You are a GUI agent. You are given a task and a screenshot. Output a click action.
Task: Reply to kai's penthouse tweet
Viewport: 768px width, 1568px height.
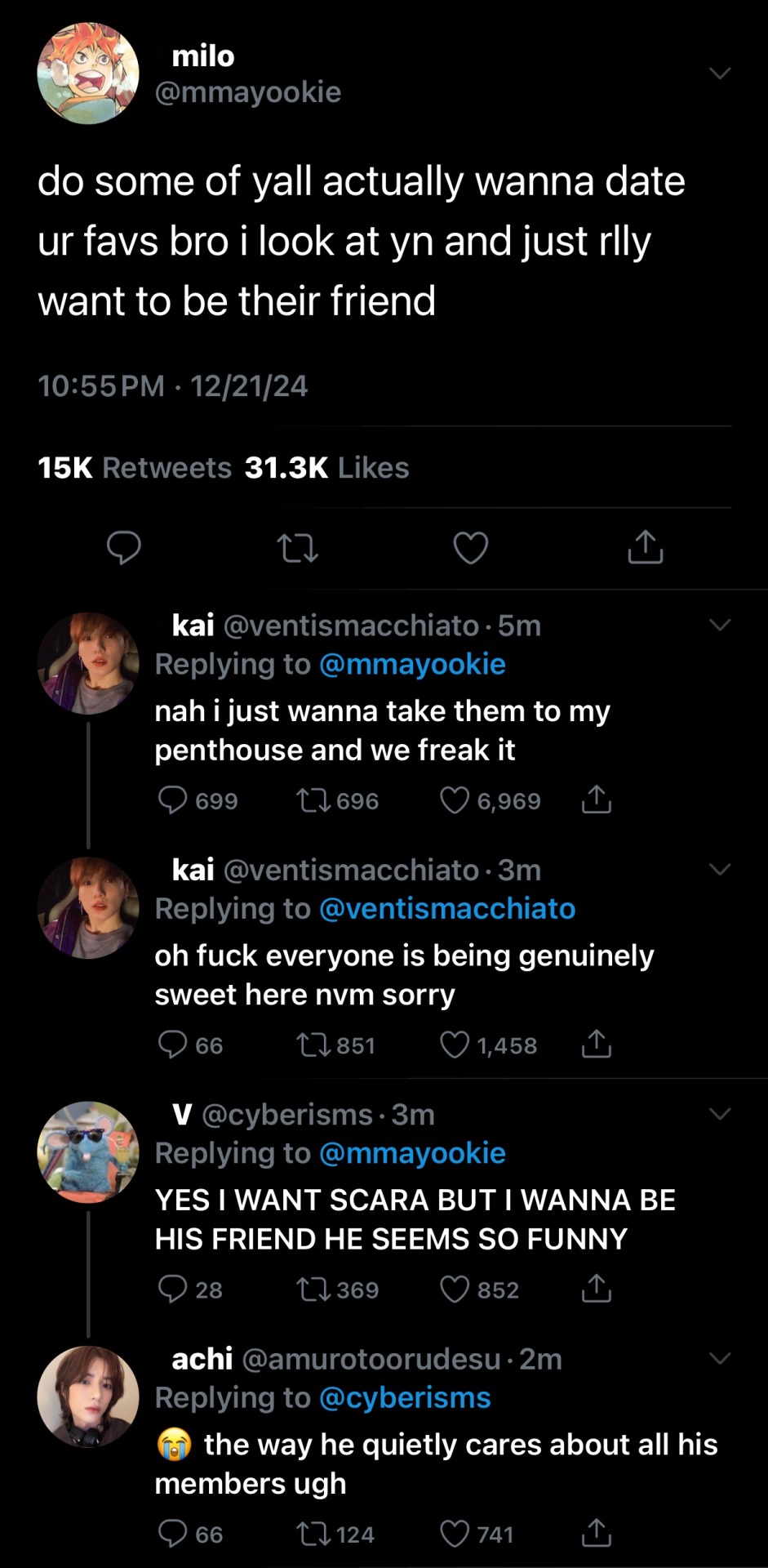(x=172, y=800)
